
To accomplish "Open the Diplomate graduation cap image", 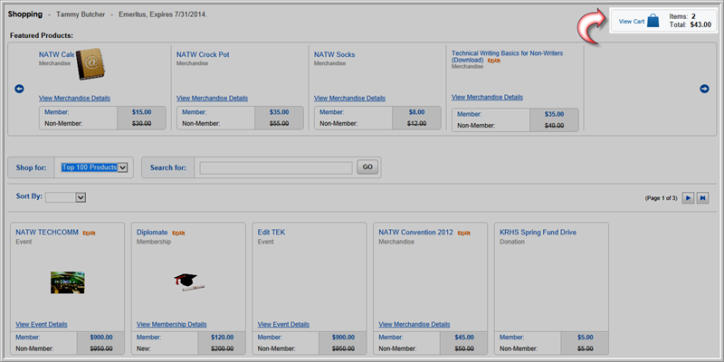I will pyautogui.click(x=188, y=282).
